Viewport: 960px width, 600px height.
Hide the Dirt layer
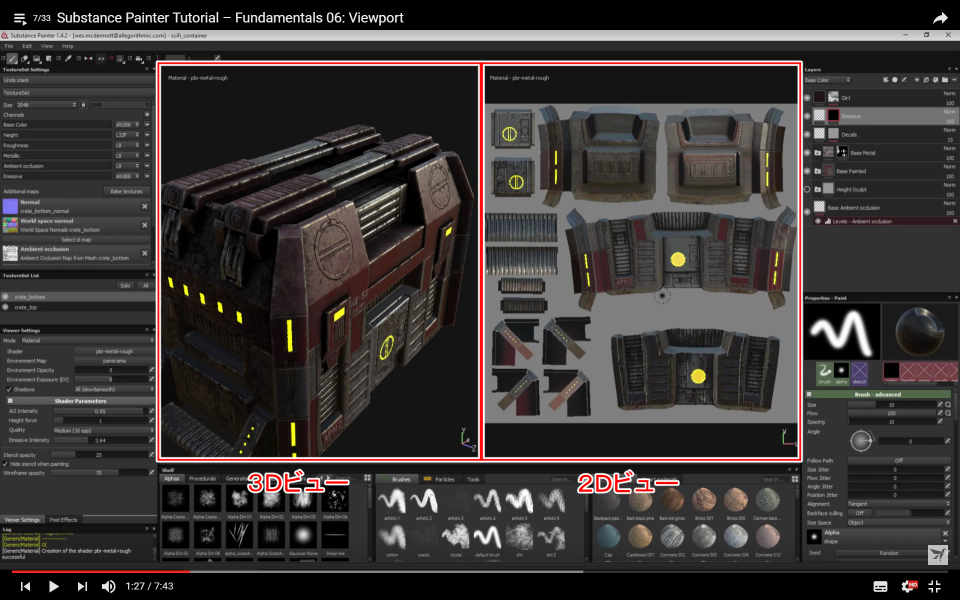point(807,97)
